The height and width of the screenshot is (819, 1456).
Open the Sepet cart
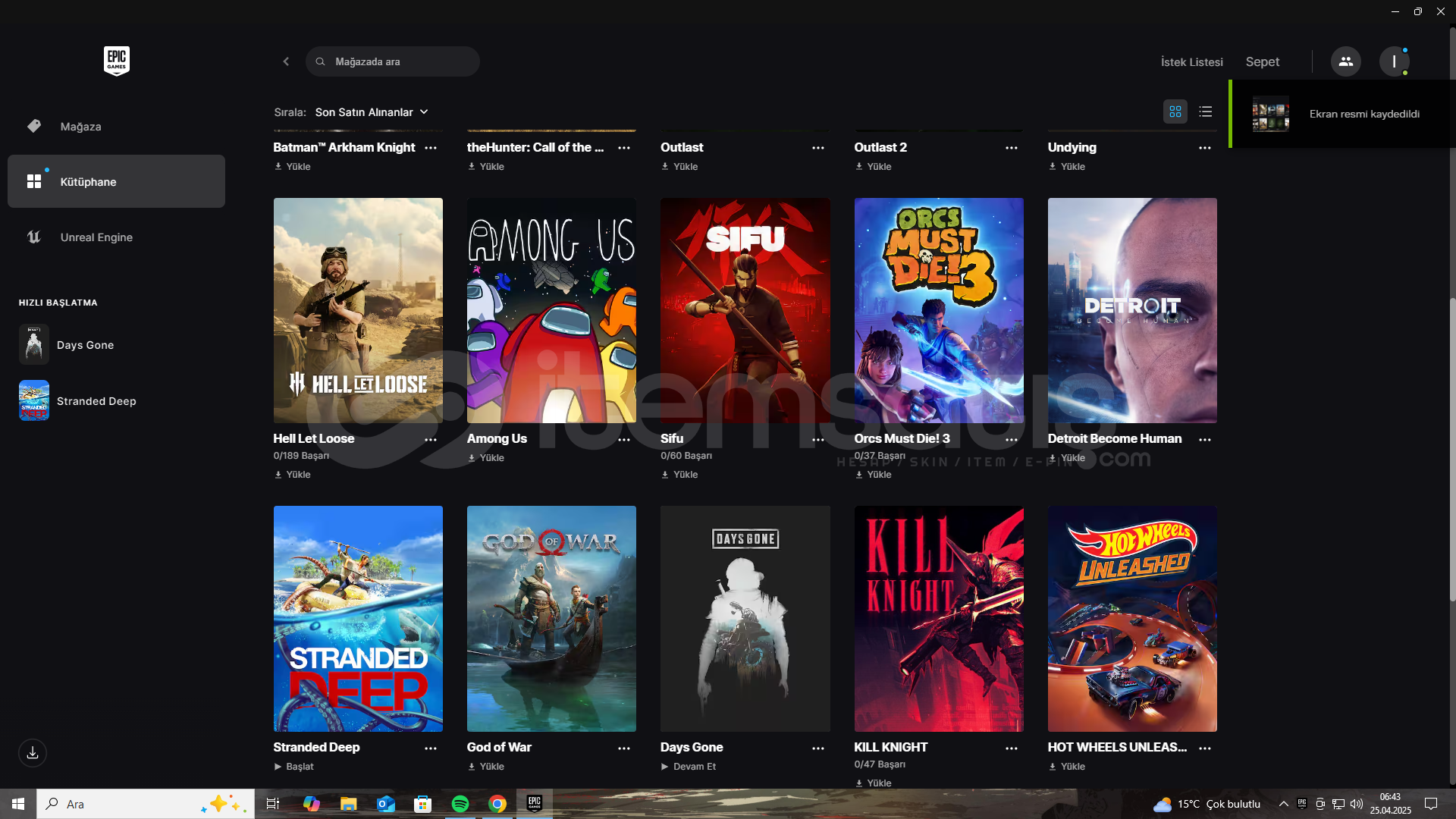pos(1262,62)
